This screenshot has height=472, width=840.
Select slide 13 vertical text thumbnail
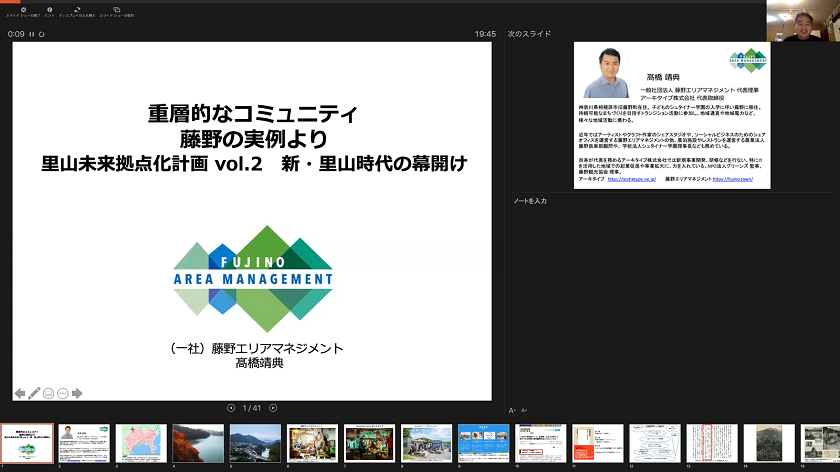pos(712,443)
